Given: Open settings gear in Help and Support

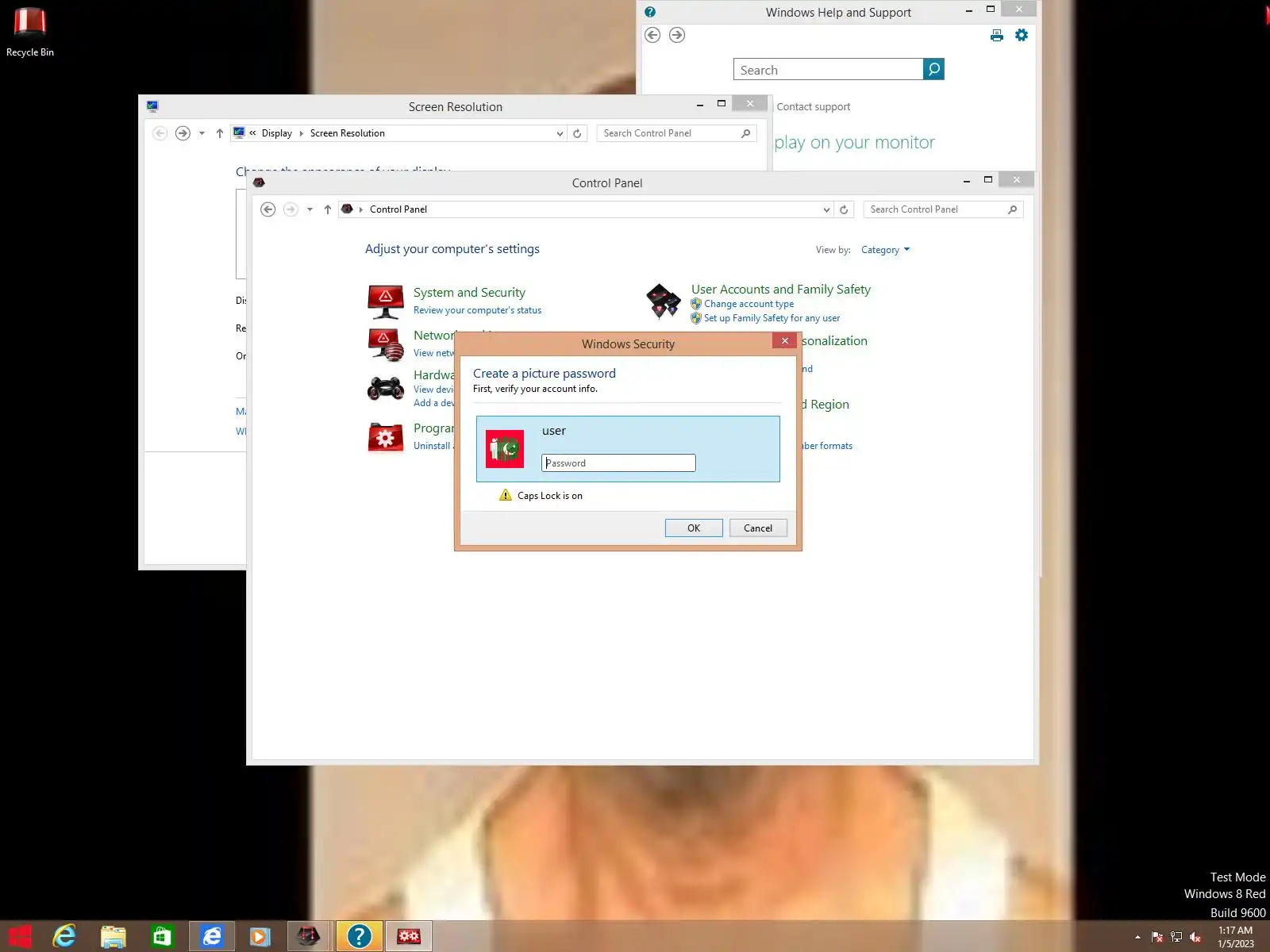Looking at the screenshot, I should tap(1022, 35).
